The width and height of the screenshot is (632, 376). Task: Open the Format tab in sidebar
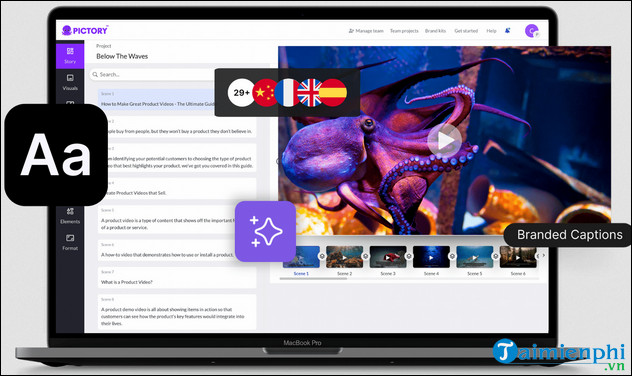click(70, 242)
